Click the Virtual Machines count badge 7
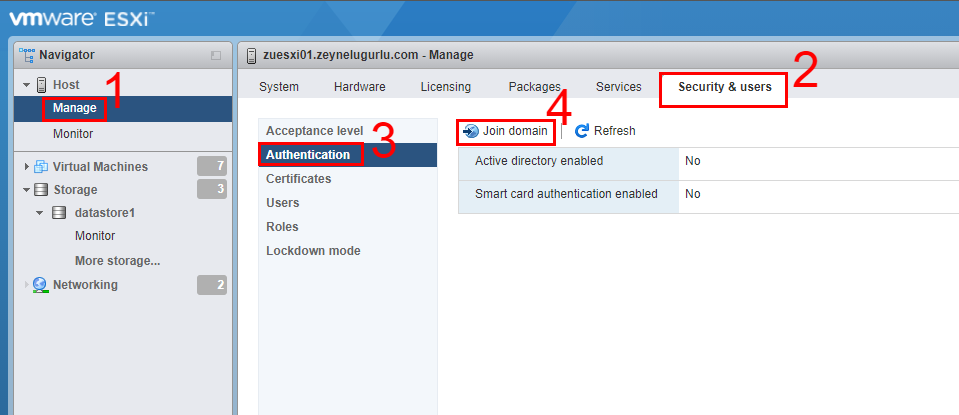The height and width of the screenshot is (415, 959). point(212,166)
